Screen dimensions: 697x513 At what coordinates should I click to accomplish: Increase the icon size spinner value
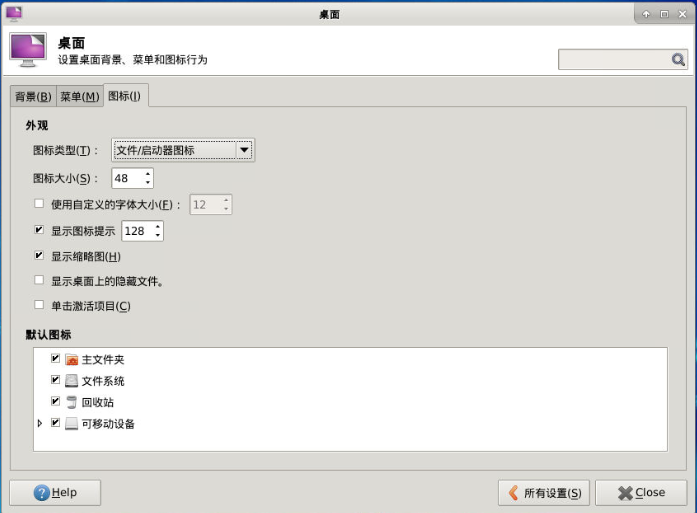(x=148, y=174)
